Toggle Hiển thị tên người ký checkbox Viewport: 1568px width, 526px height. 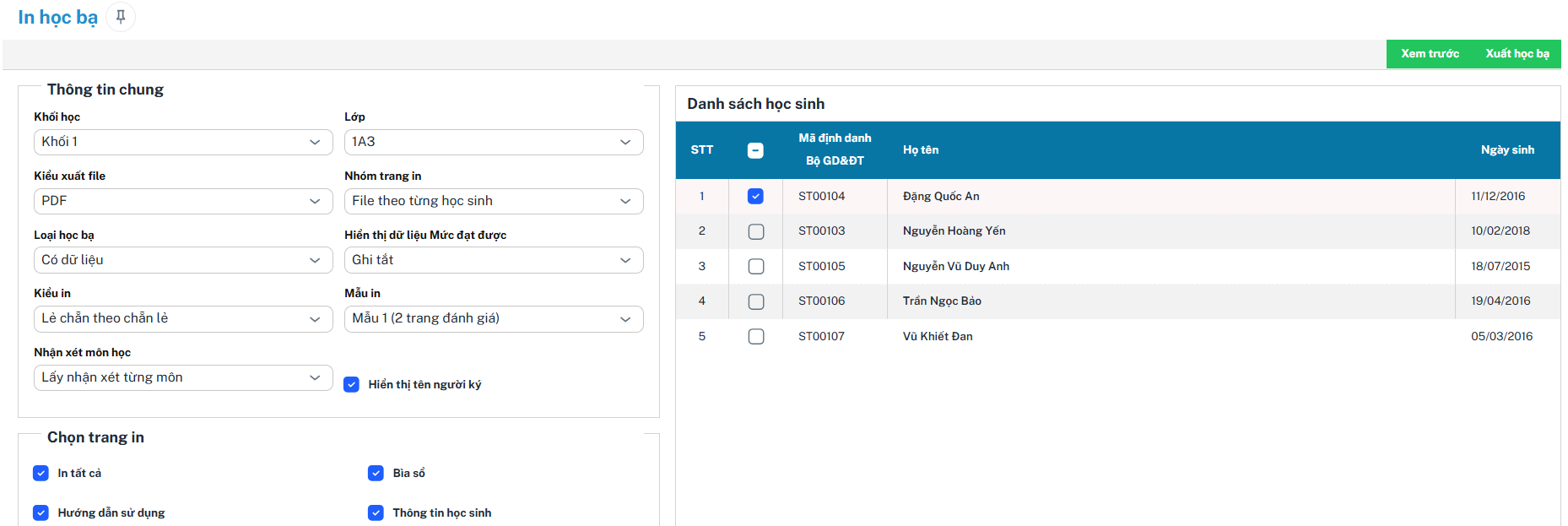(x=352, y=384)
